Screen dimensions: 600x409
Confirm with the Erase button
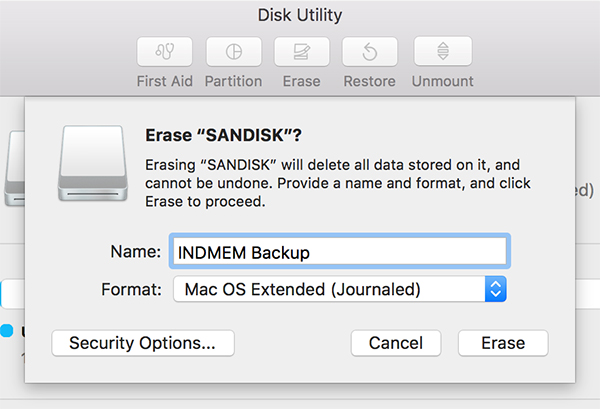[x=503, y=343]
